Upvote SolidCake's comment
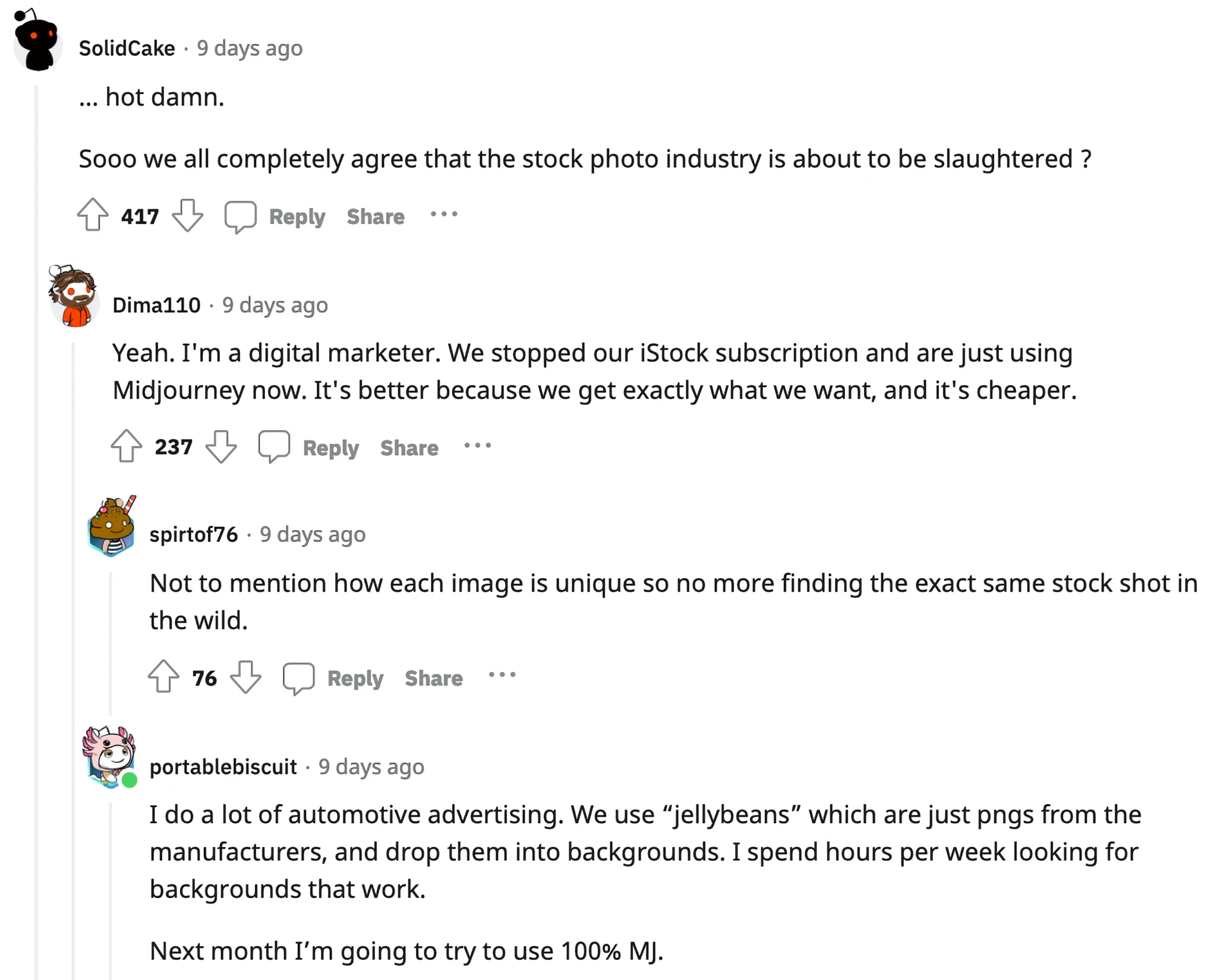 pos(93,215)
